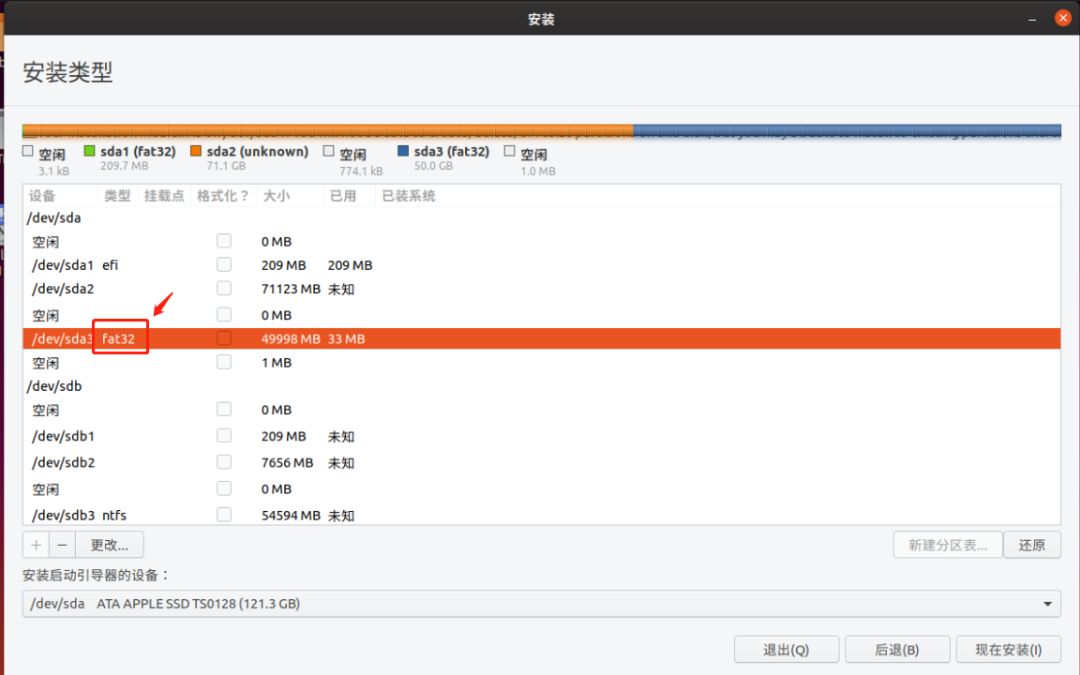Open the boot loader device dropdown
The width and height of the screenshot is (1080, 675).
1046,603
